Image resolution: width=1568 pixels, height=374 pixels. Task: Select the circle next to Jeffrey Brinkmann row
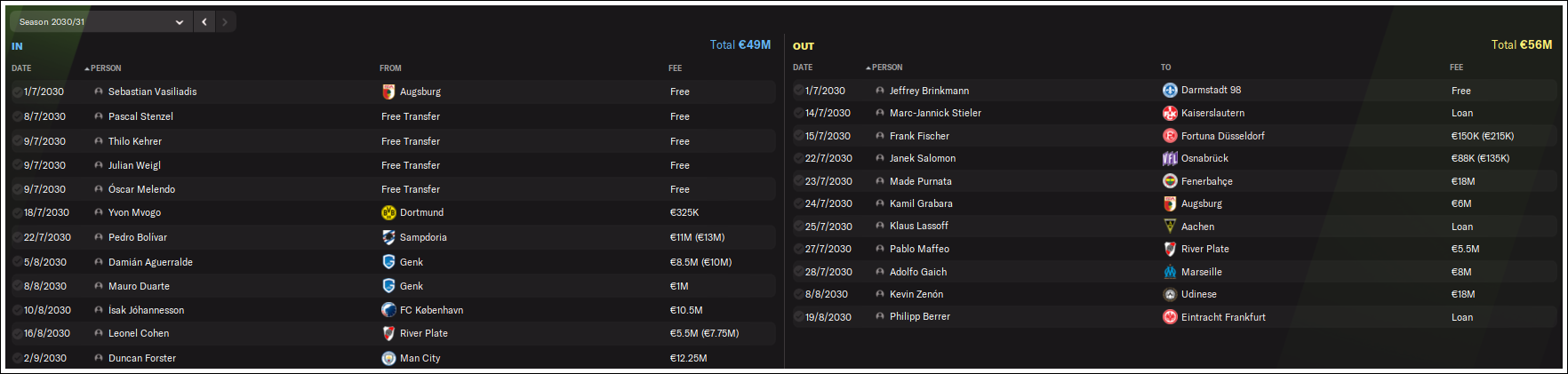pos(799,91)
